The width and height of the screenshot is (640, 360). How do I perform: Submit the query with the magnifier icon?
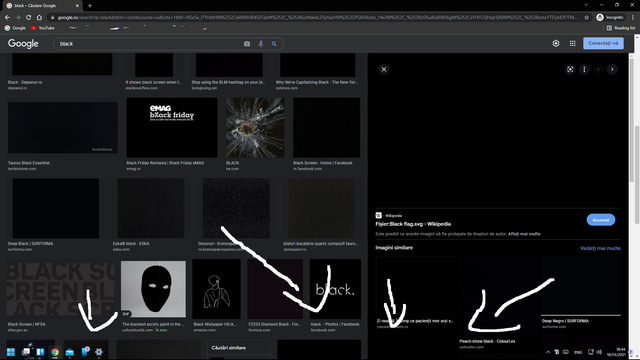click(274, 44)
